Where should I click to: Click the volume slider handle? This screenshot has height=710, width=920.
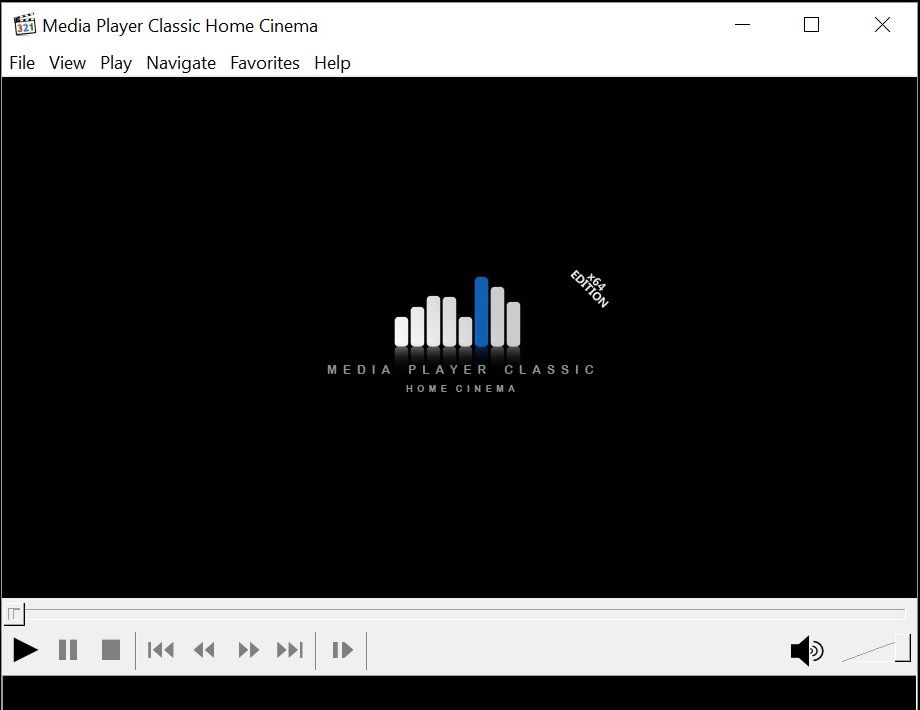pyautogui.click(x=902, y=648)
